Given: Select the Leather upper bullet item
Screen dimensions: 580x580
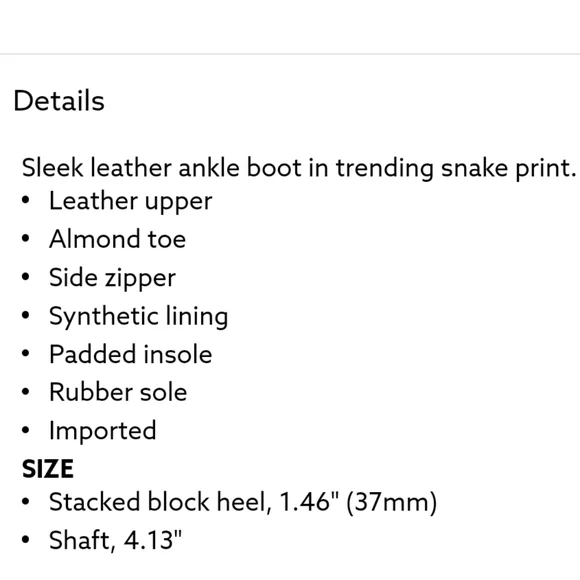Looking at the screenshot, I should coord(131,202).
